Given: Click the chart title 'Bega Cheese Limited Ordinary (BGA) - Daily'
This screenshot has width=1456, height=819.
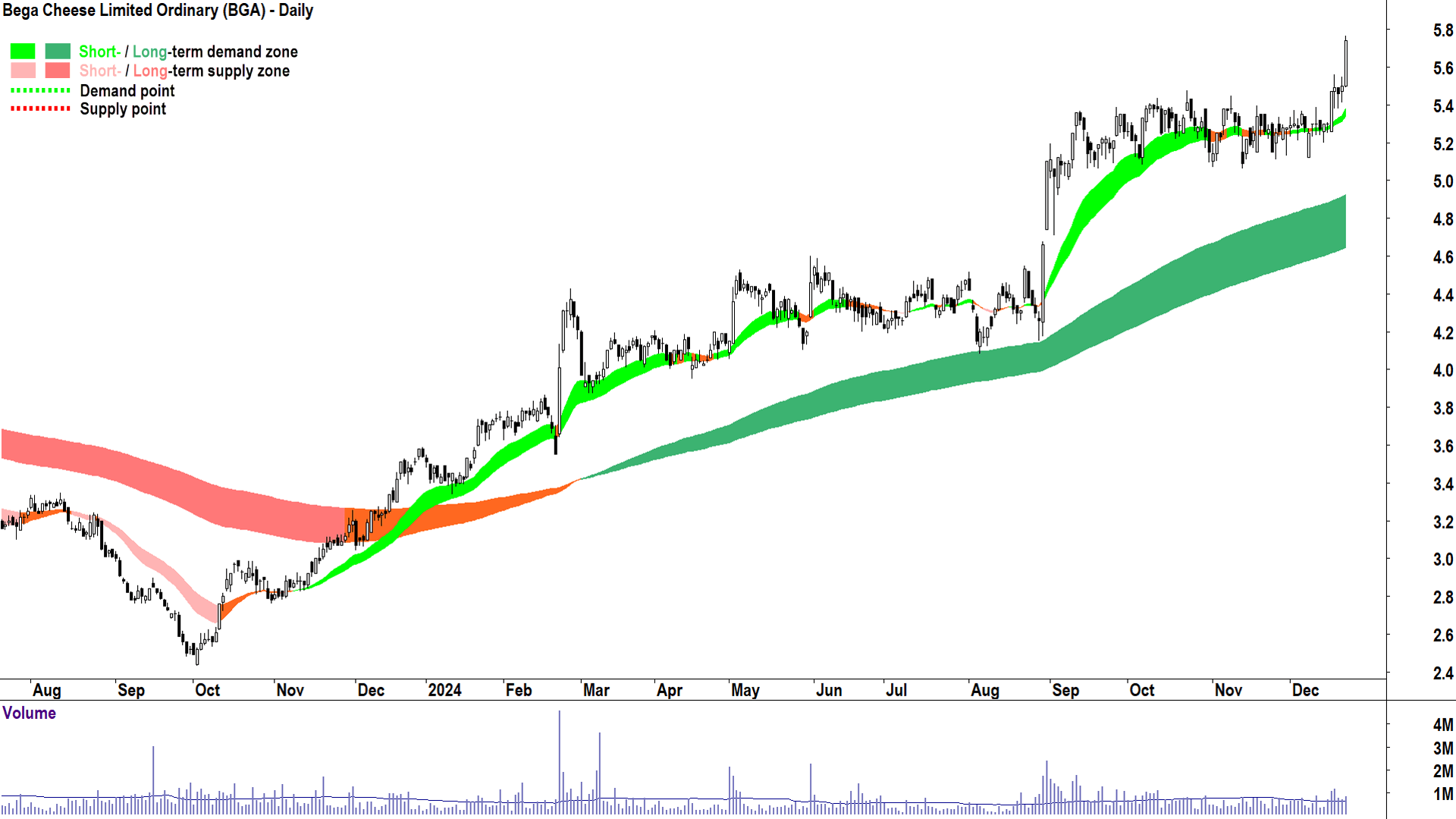Looking at the screenshot, I should point(158,11).
